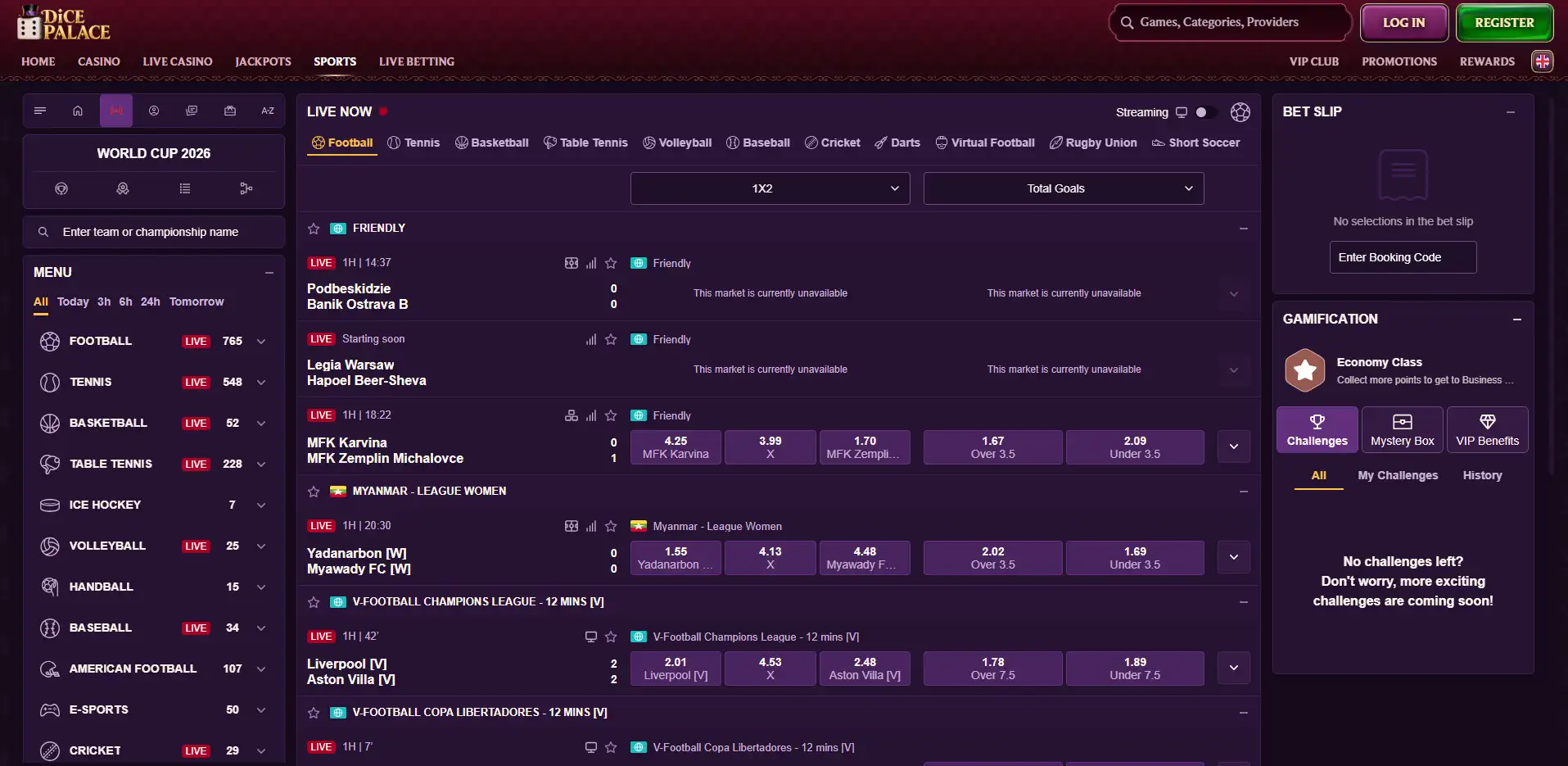
Task: Select the My Challenges tab
Action: (x=1398, y=475)
